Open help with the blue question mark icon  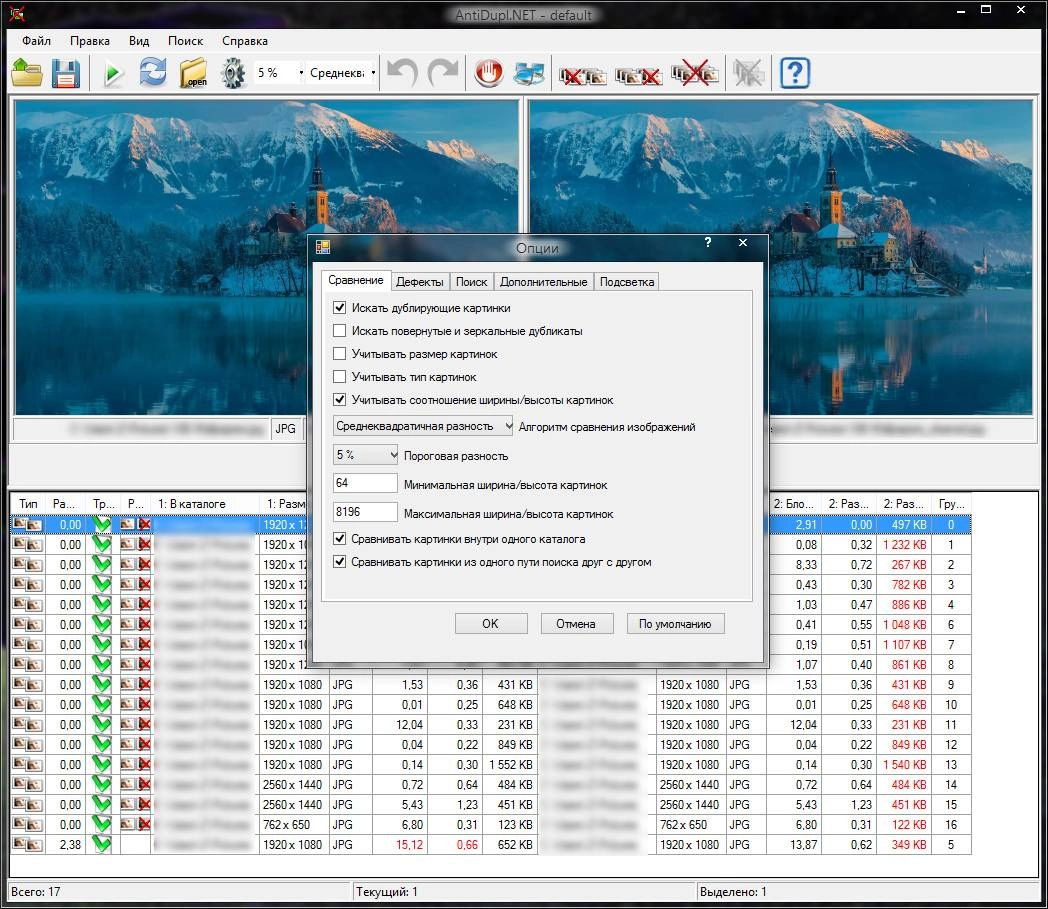point(795,72)
